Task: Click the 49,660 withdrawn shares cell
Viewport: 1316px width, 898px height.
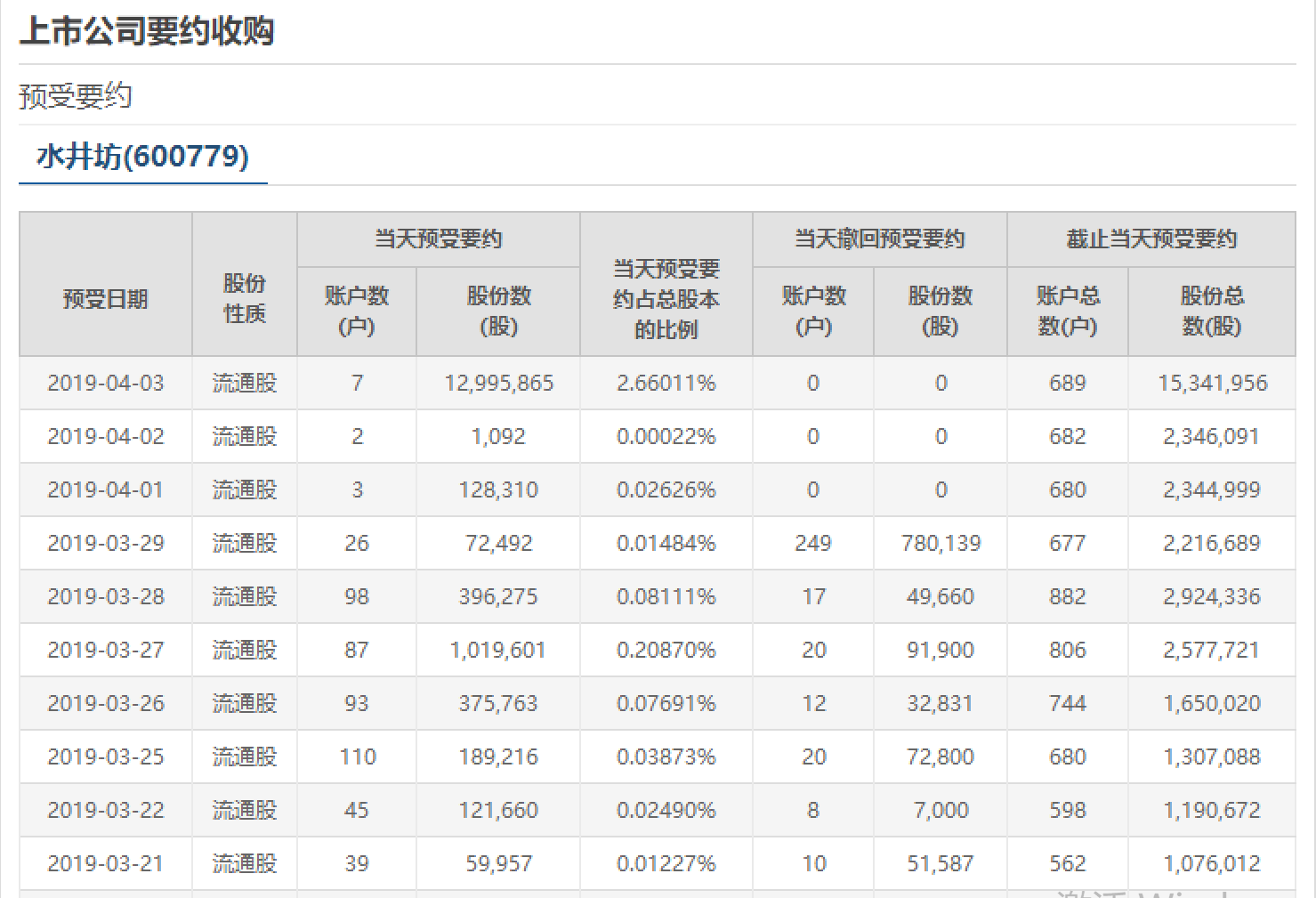Action: coord(941,597)
